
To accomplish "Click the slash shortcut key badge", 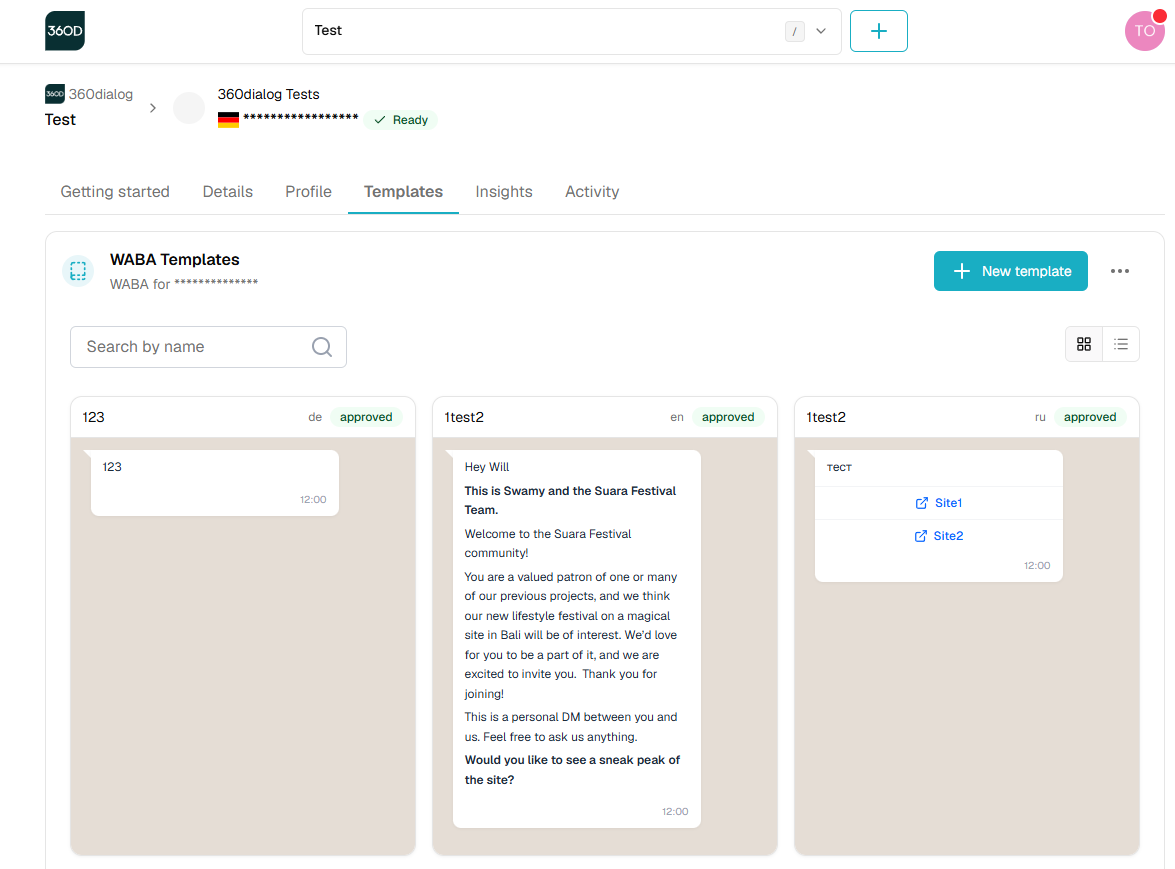I will pos(794,31).
